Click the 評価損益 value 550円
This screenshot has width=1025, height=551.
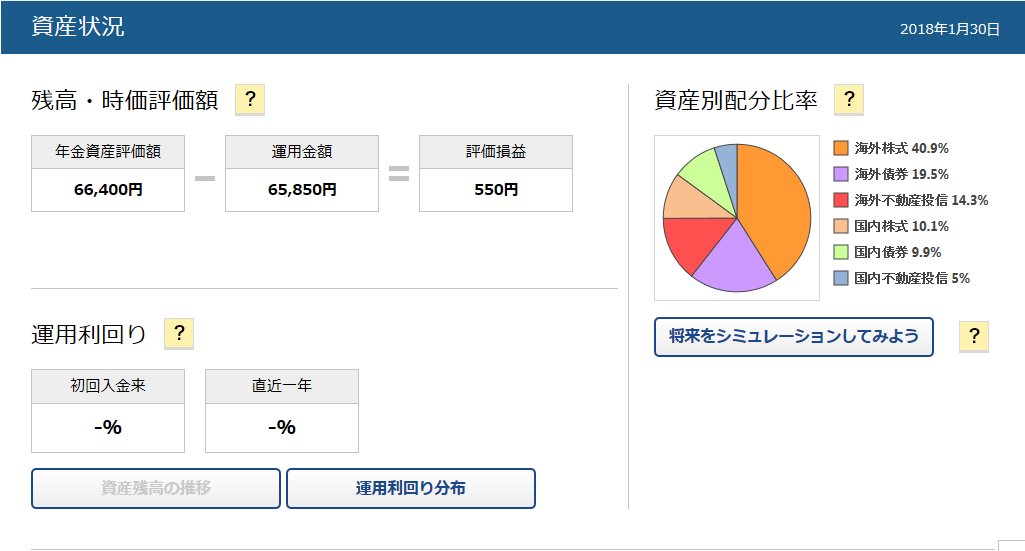(496, 189)
